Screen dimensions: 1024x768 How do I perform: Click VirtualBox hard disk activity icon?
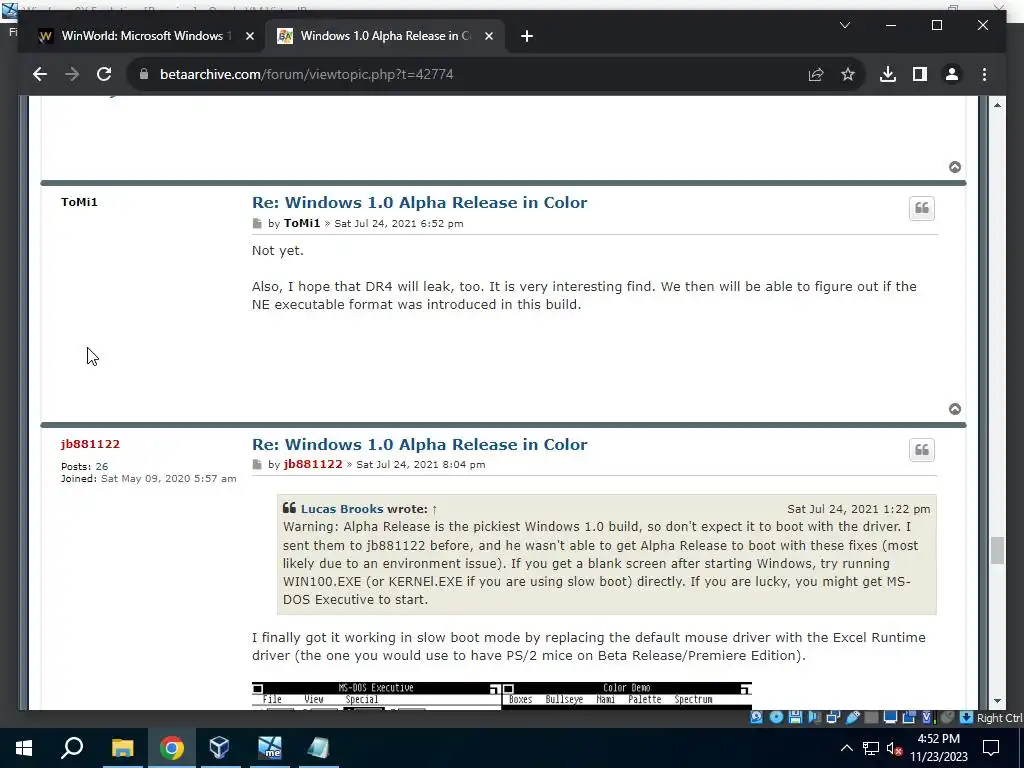click(x=756, y=717)
